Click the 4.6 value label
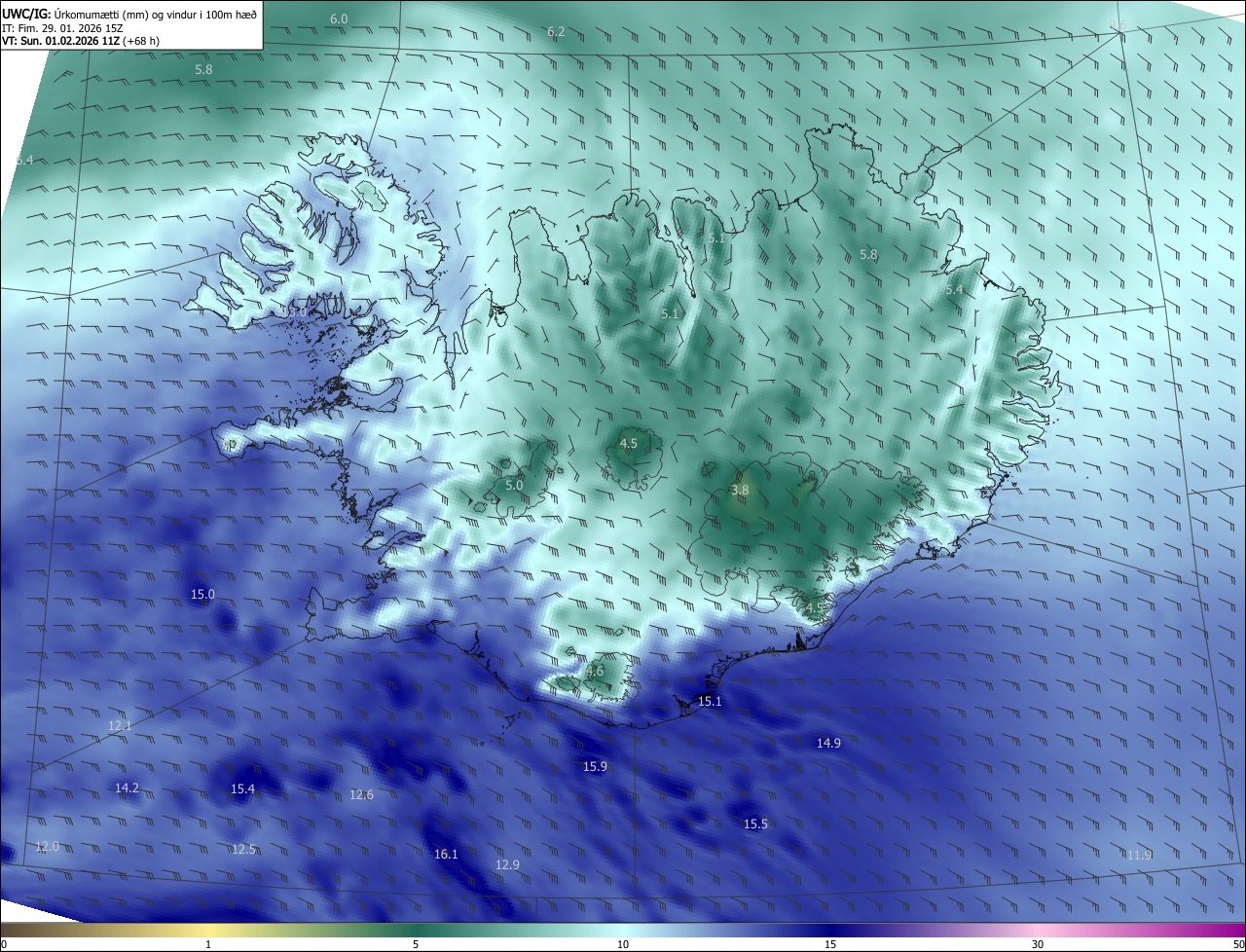Viewport: 1246px width, 952px height. (x=595, y=672)
